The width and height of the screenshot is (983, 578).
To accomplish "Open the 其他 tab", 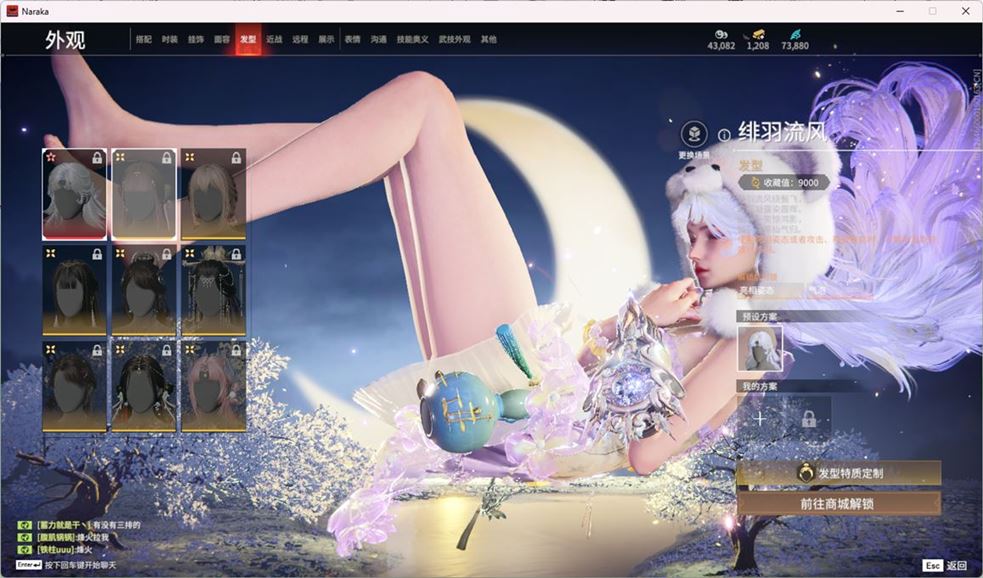I will (488, 39).
